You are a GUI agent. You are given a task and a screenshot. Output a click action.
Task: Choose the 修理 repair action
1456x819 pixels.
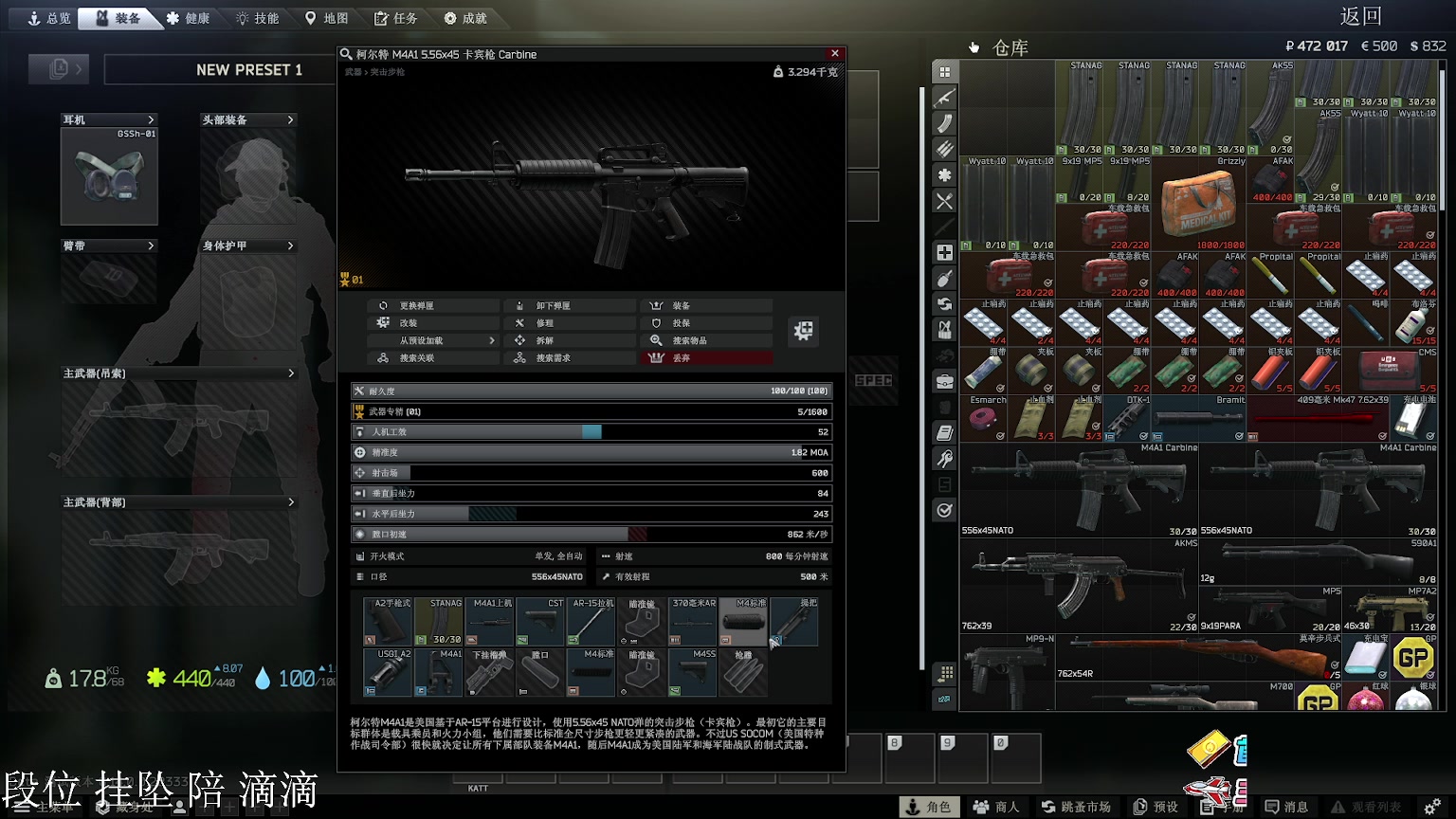pos(570,322)
